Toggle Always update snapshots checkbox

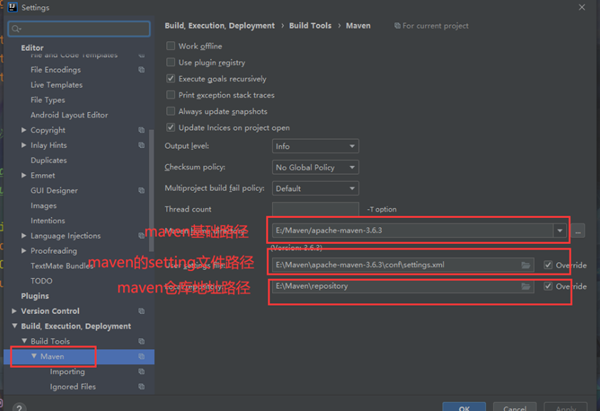point(171,111)
